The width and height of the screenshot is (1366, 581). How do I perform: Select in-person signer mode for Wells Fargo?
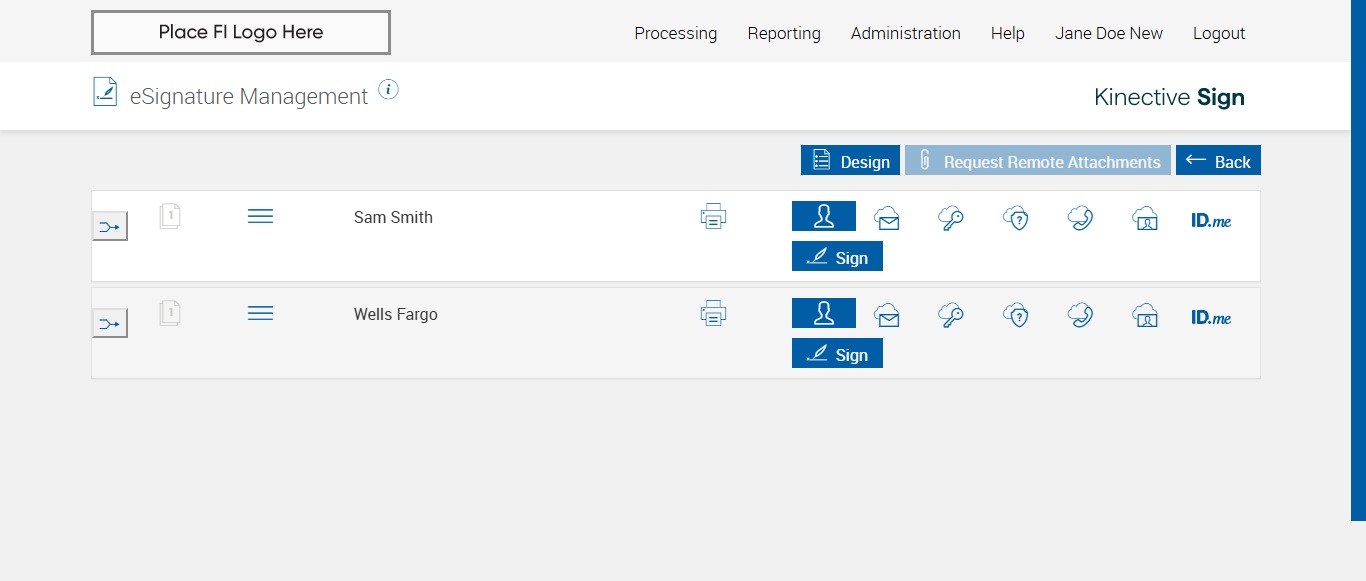[x=824, y=313]
